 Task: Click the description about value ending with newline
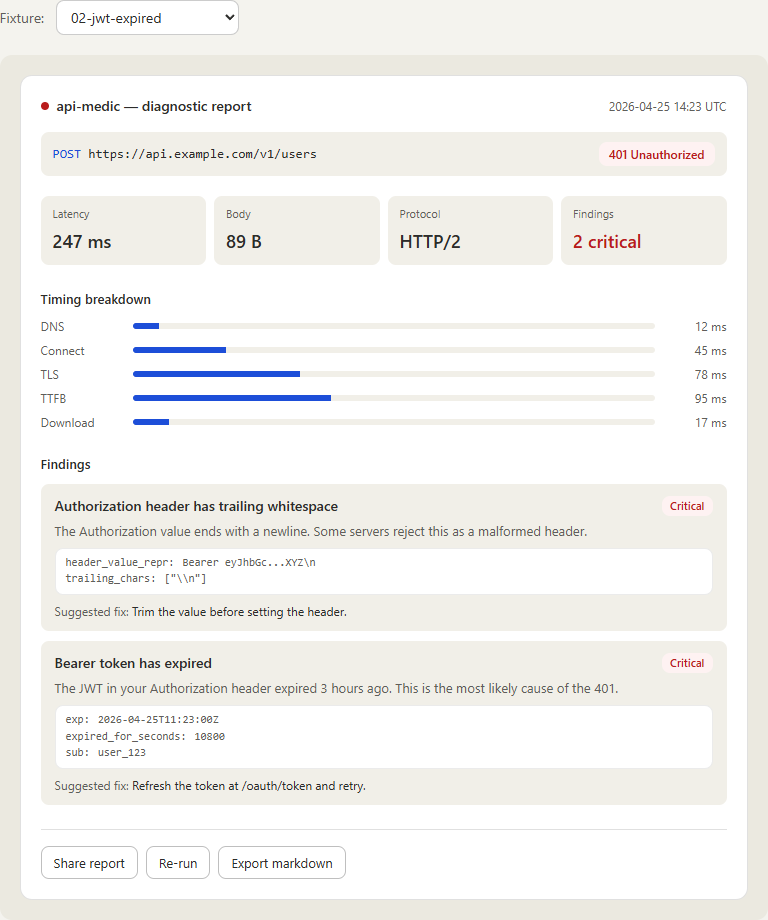[321, 532]
